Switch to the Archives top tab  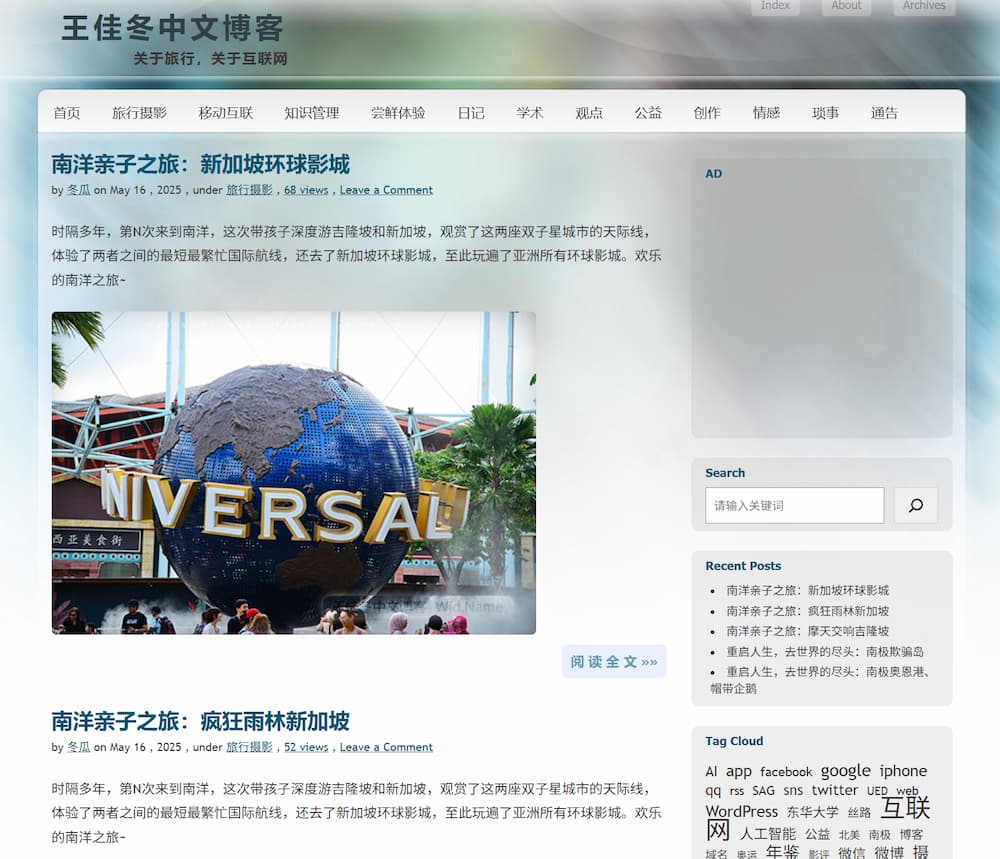(x=924, y=6)
